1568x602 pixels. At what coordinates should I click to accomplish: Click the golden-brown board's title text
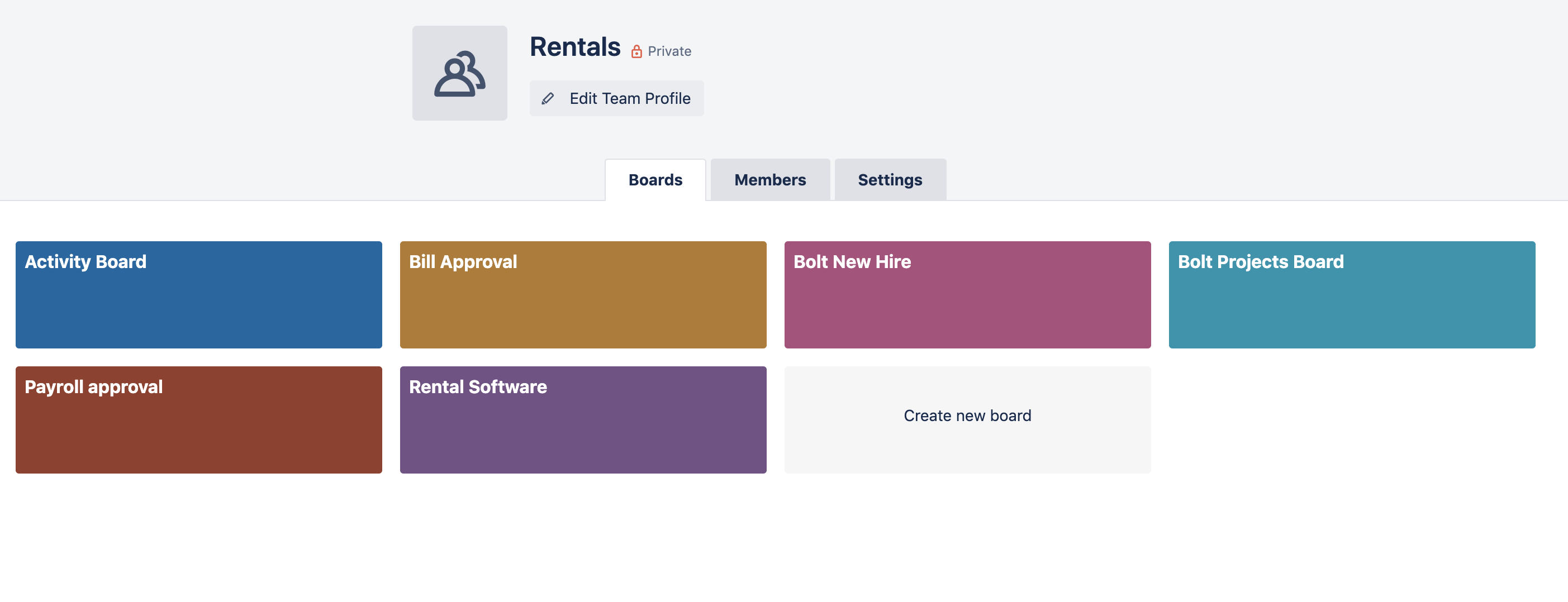(463, 261)
